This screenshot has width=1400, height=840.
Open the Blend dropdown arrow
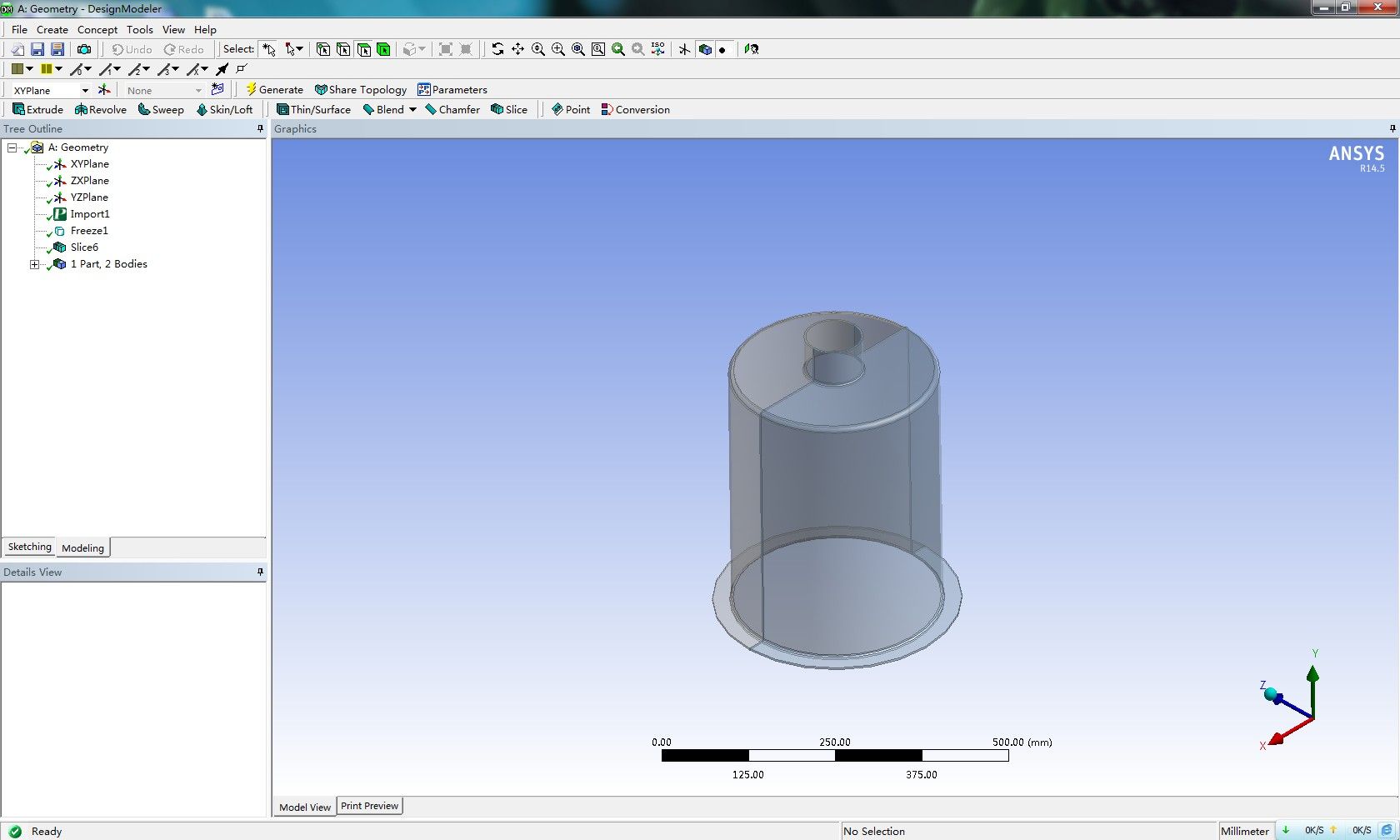click(412, 110)
